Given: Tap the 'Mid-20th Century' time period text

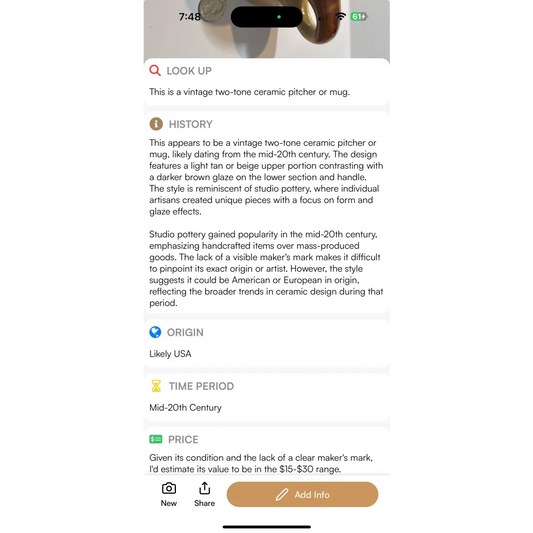Looking at the screenshot, I should click(x=185, y=408).
